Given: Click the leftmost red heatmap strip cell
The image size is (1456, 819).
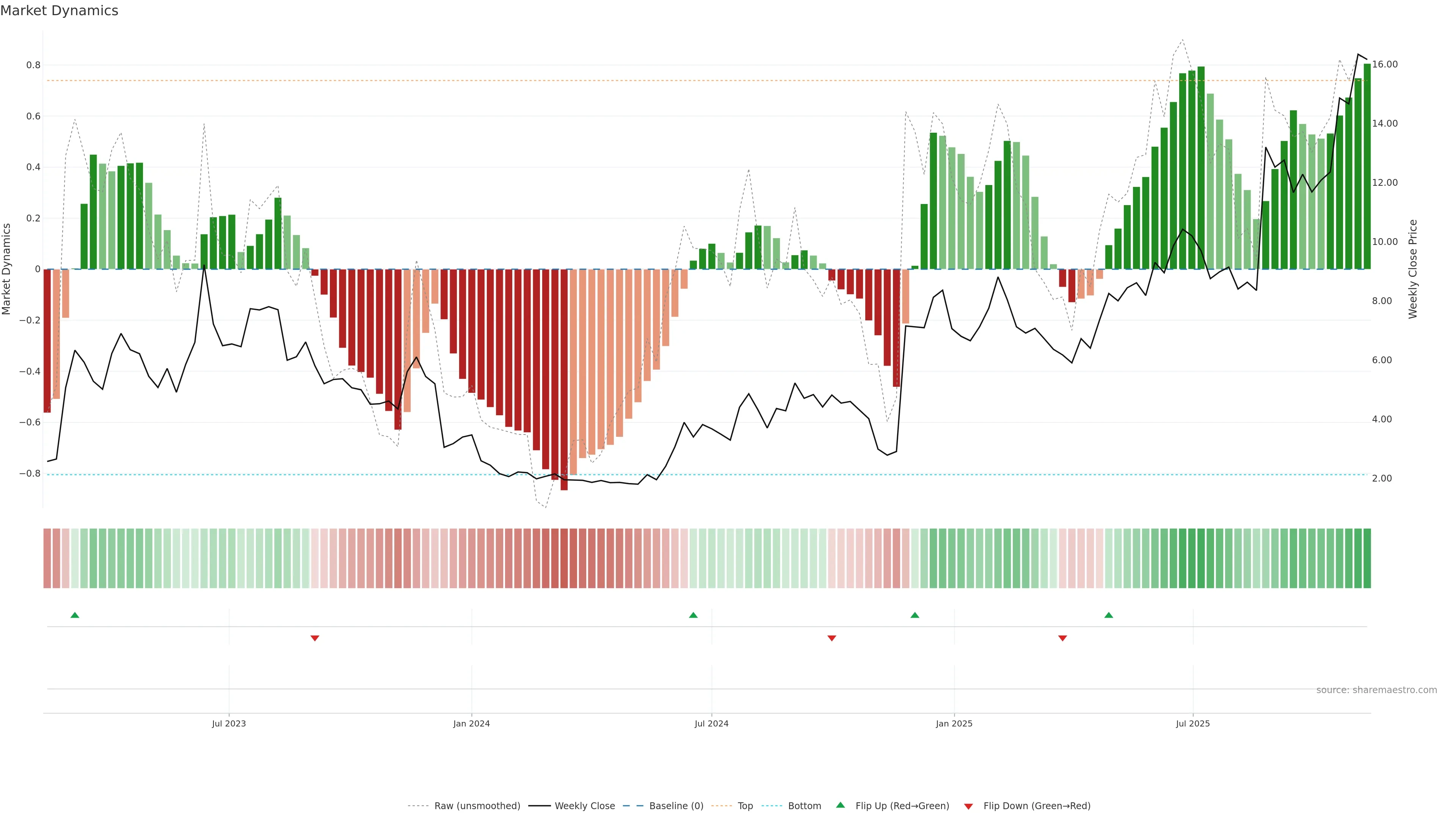Looking at the screenshot, I should (47, 559).
